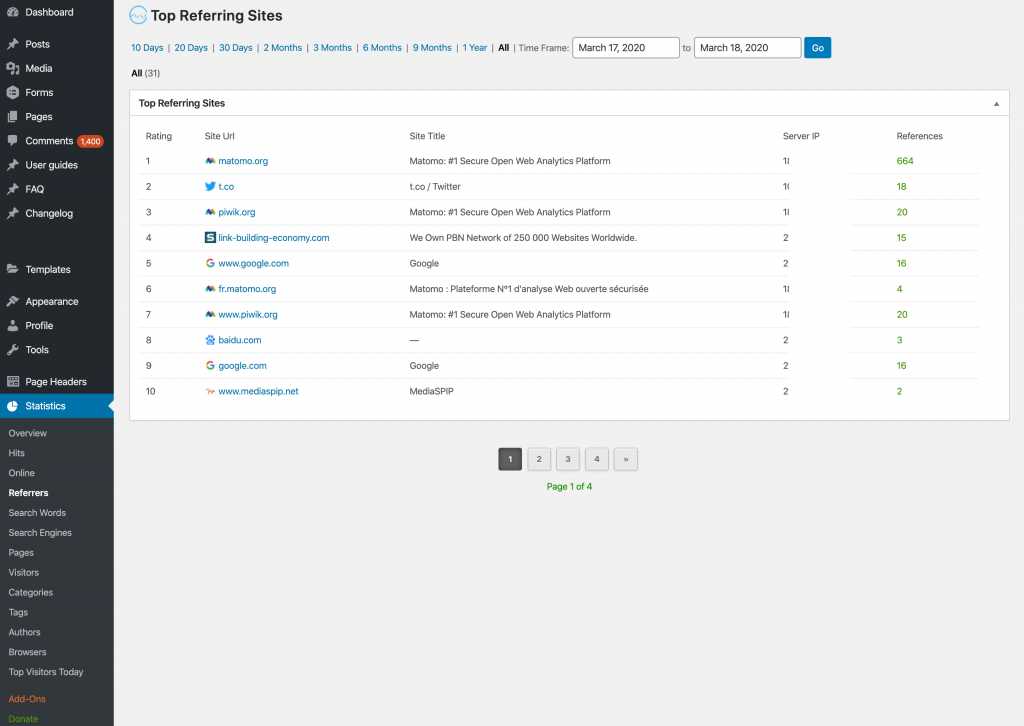The height and width of the screenshot is (726, 1024).
Task: Click the pin icon beside User guides
Action: click(12, 165)
